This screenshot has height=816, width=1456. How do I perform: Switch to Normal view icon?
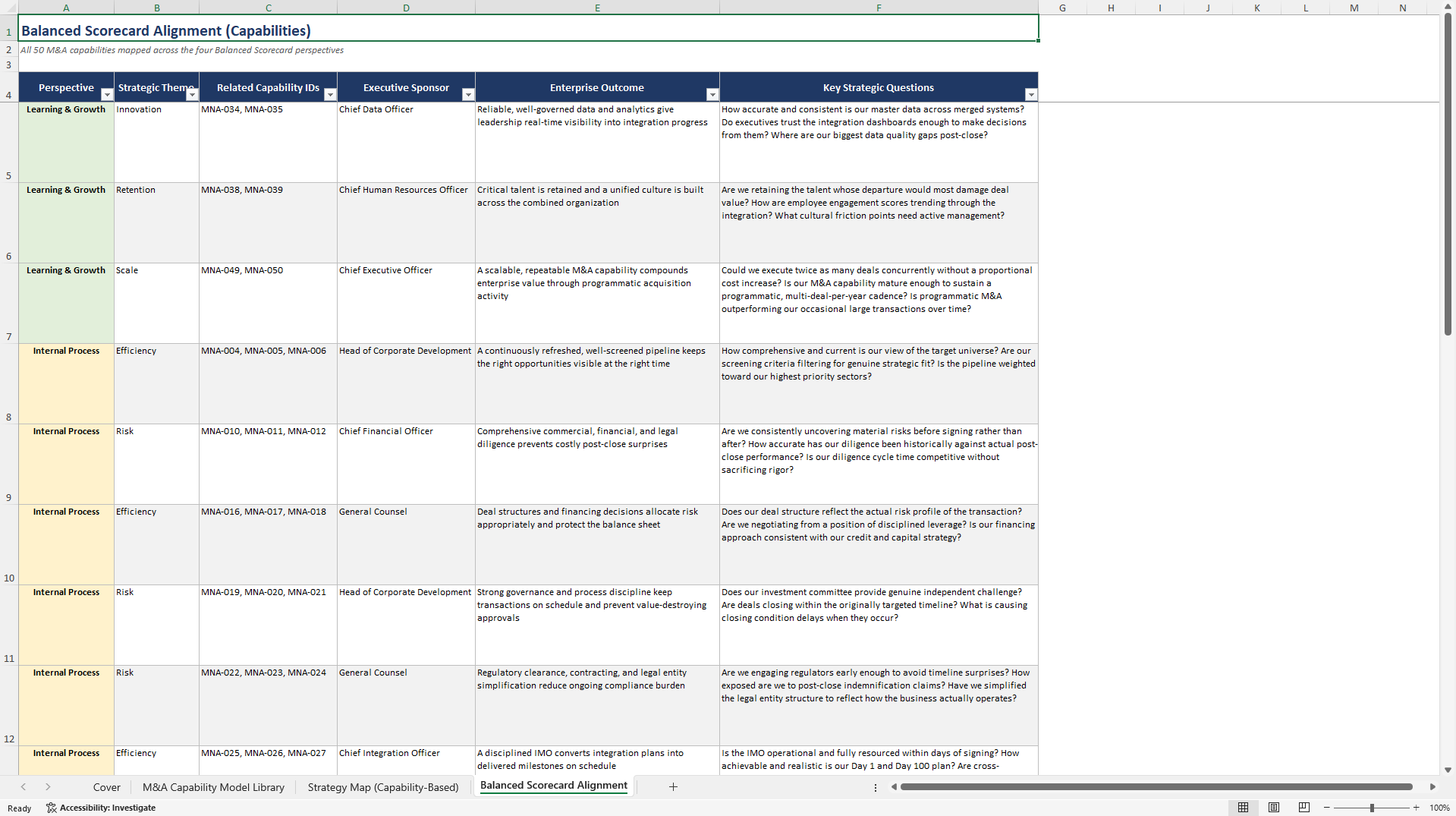[1243, 808]
